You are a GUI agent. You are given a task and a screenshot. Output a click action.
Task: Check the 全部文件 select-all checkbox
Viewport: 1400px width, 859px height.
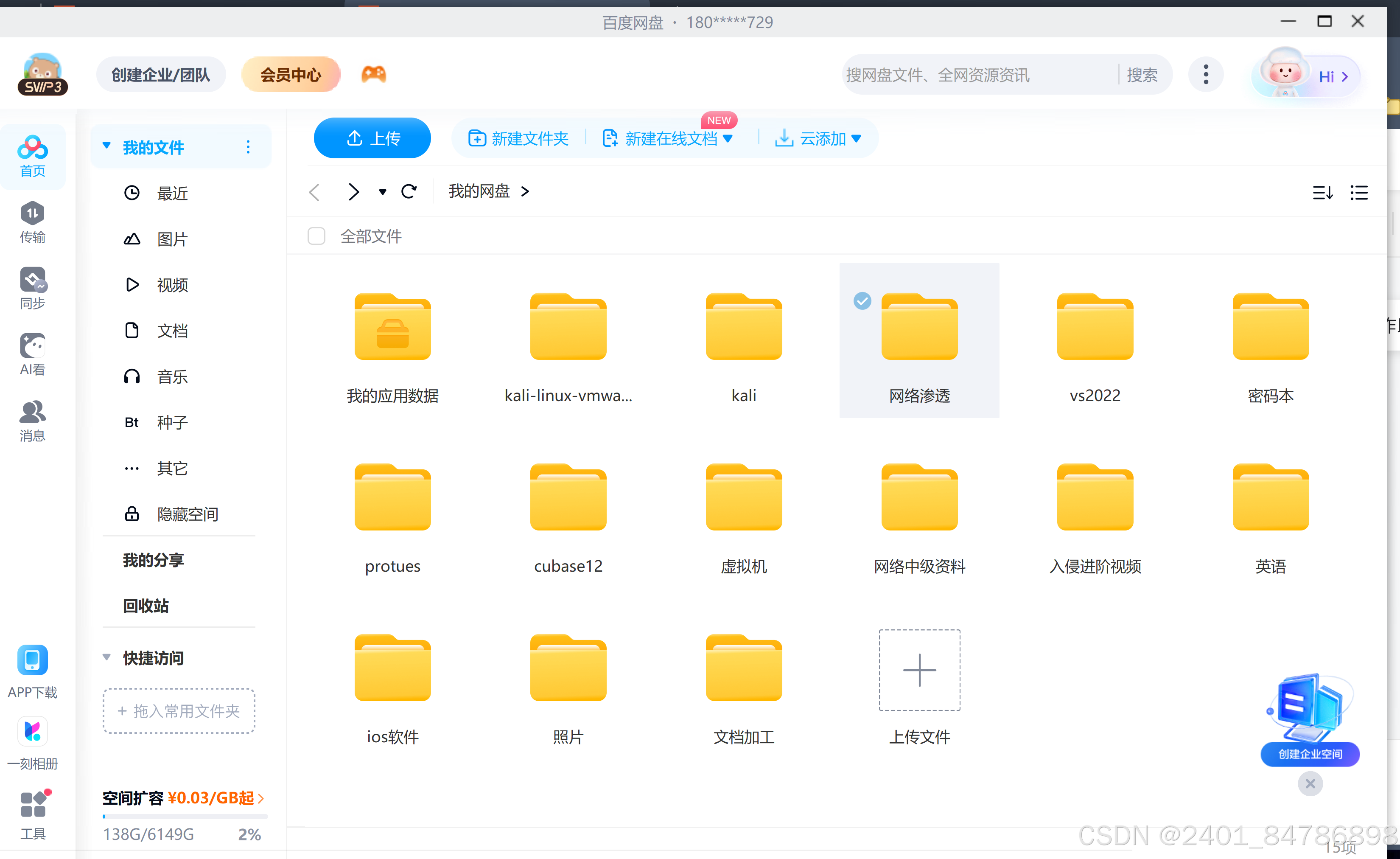(x=316, y=236)
